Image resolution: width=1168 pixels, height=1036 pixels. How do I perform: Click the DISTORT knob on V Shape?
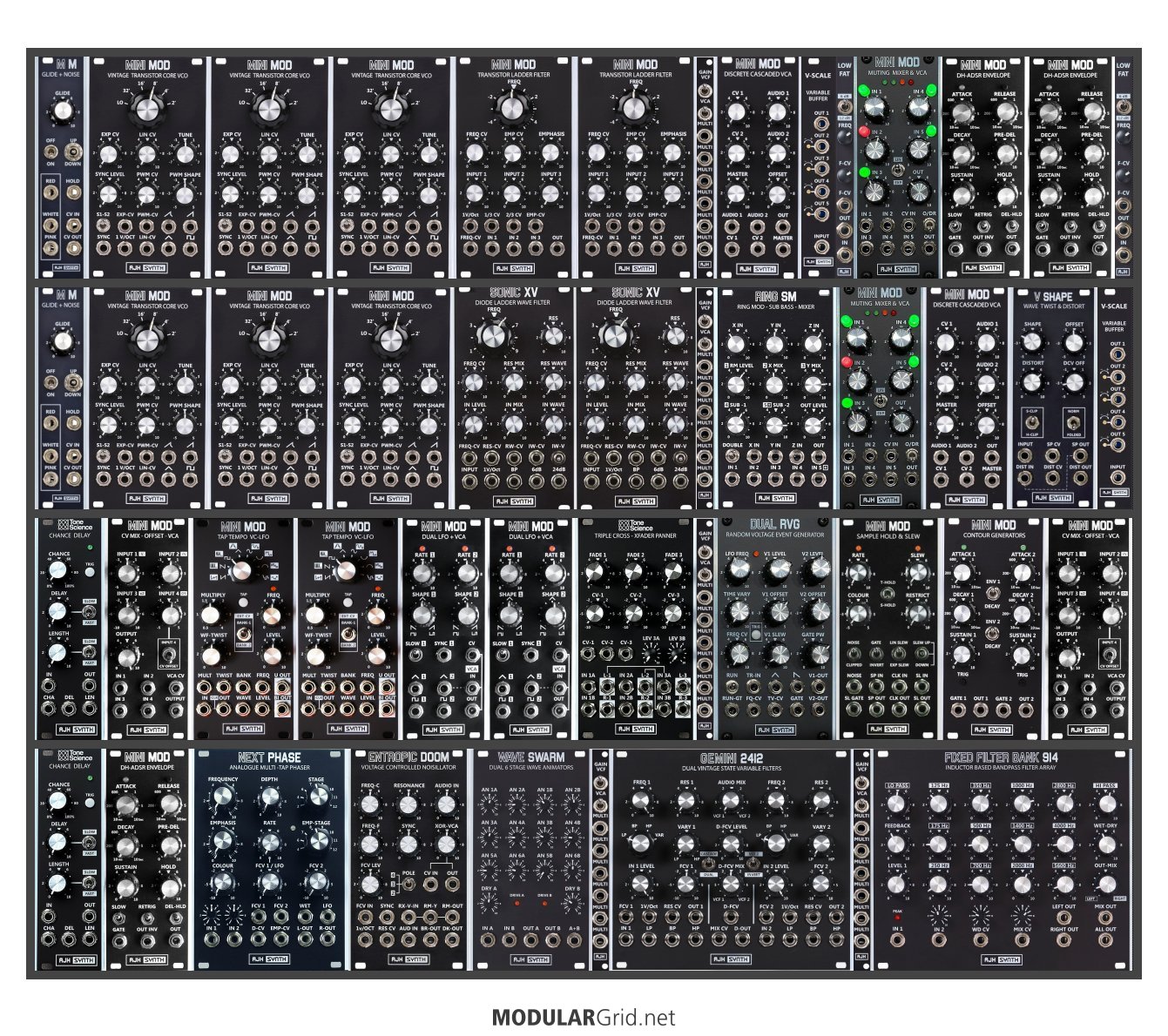click(x=1033, y=381)
